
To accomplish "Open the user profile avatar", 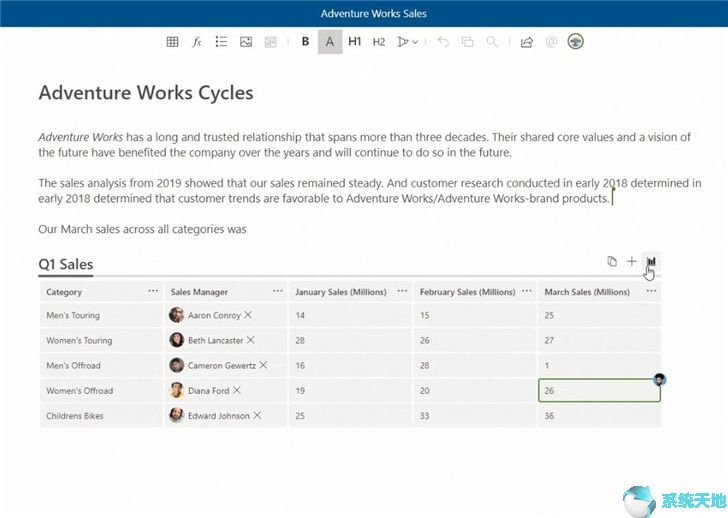I will coord(576,41).
